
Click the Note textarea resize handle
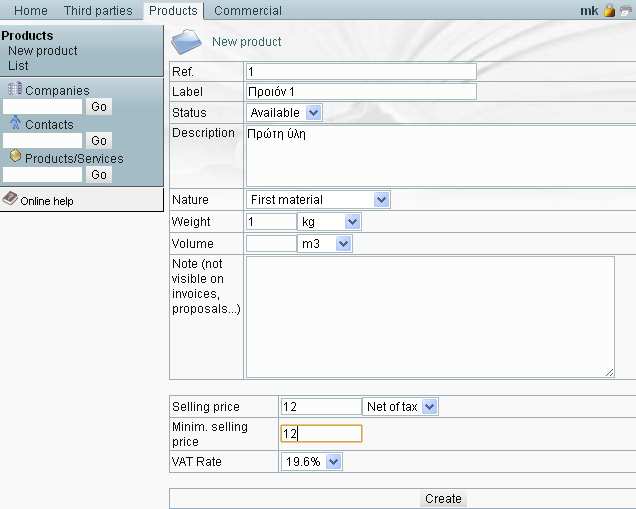click(609, 372)
